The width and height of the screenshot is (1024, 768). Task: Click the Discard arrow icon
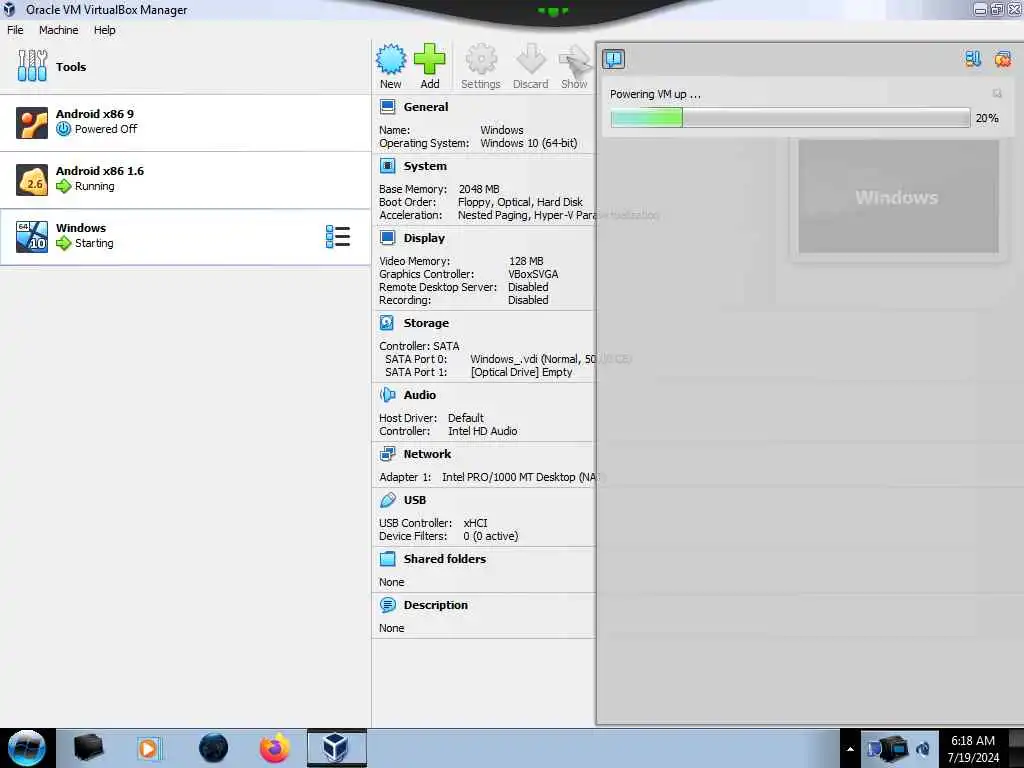(530, 59)
